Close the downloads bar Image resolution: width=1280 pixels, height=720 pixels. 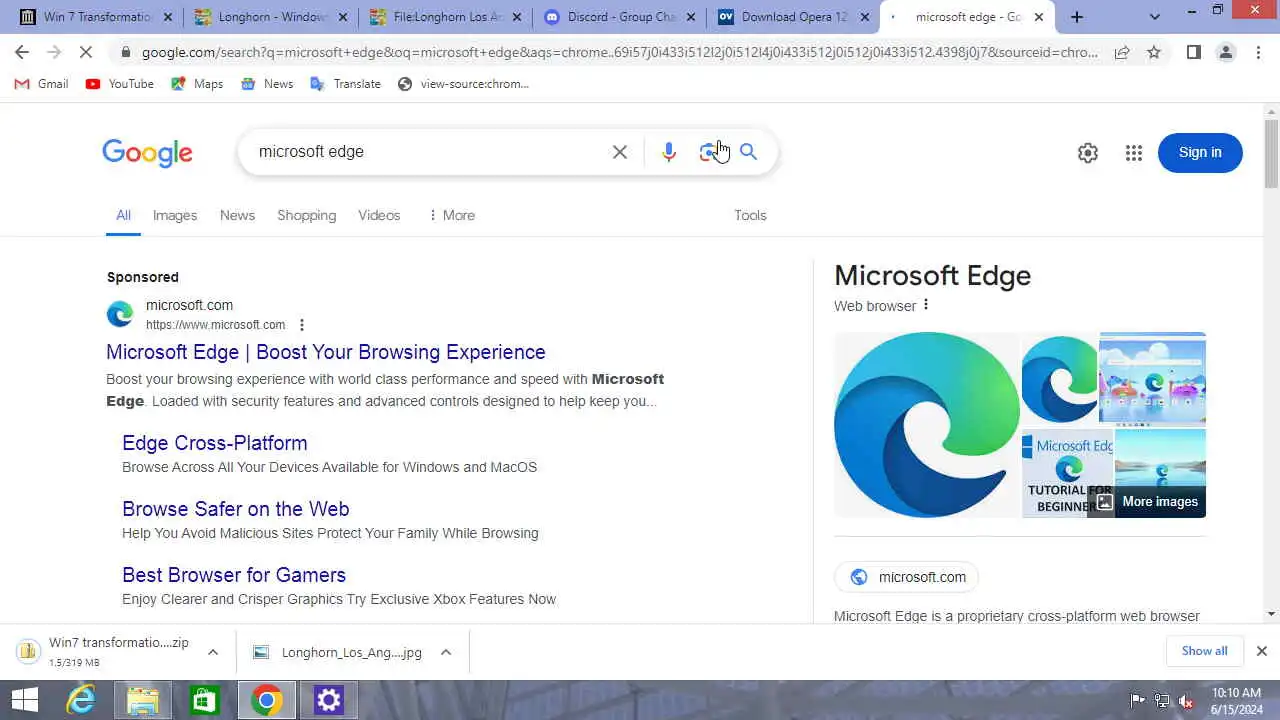pyautogui.click(x=1262, y=651)
